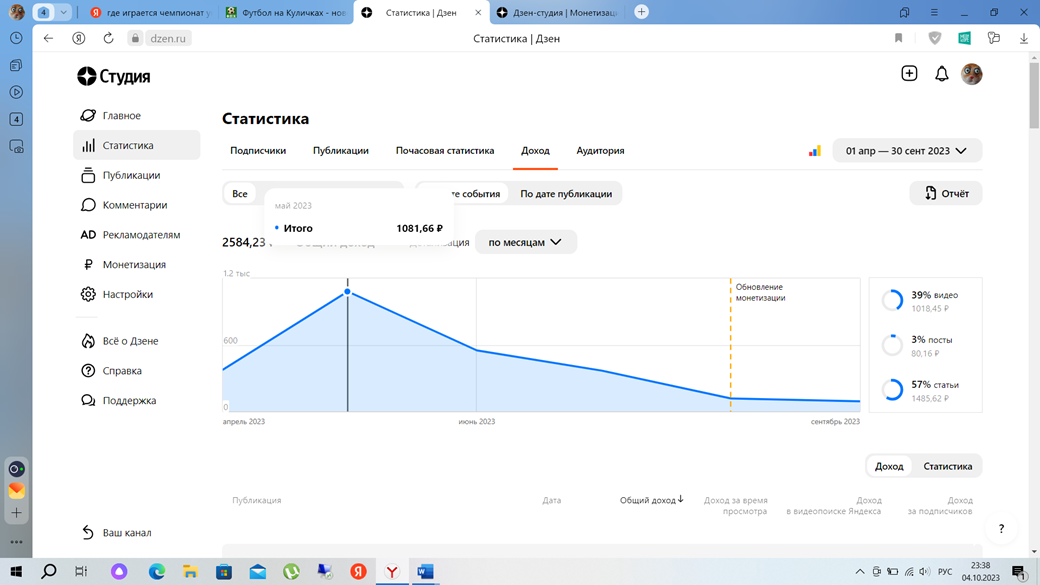This screenshot has width=1040, height=585.
Task: Click the Дата column header
Action: click(x=552, y=500)
